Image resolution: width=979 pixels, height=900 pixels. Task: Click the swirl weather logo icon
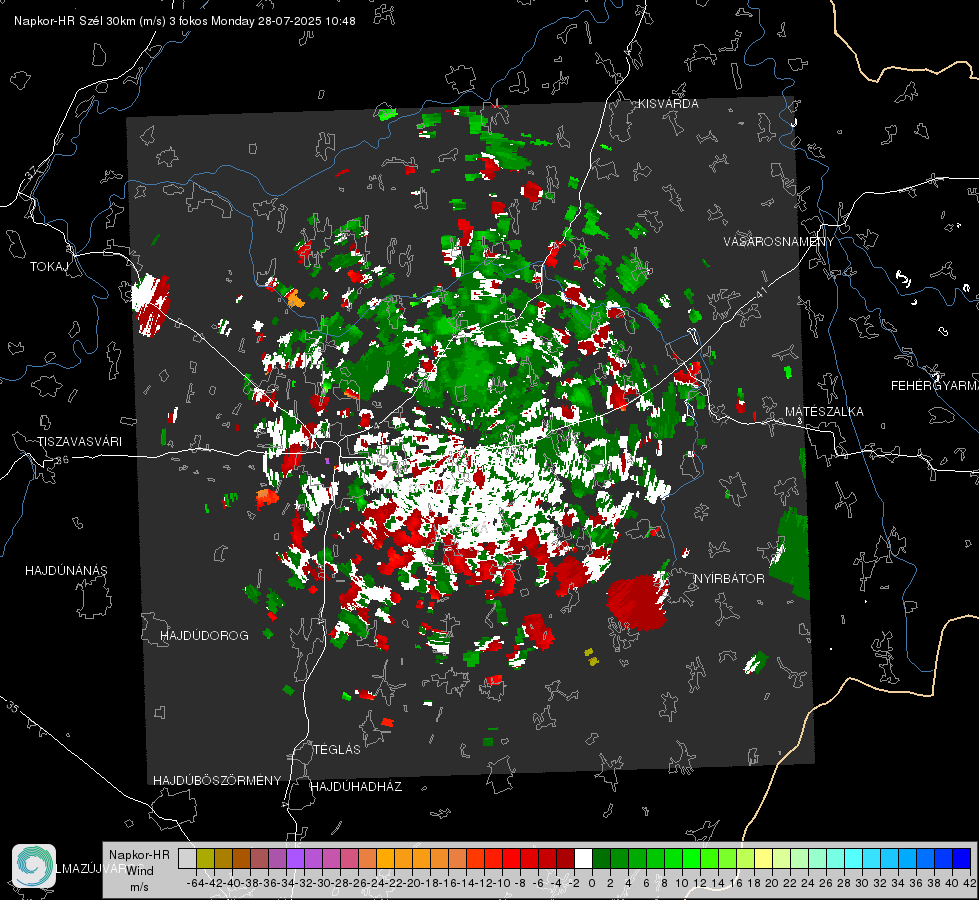point(34,866)
